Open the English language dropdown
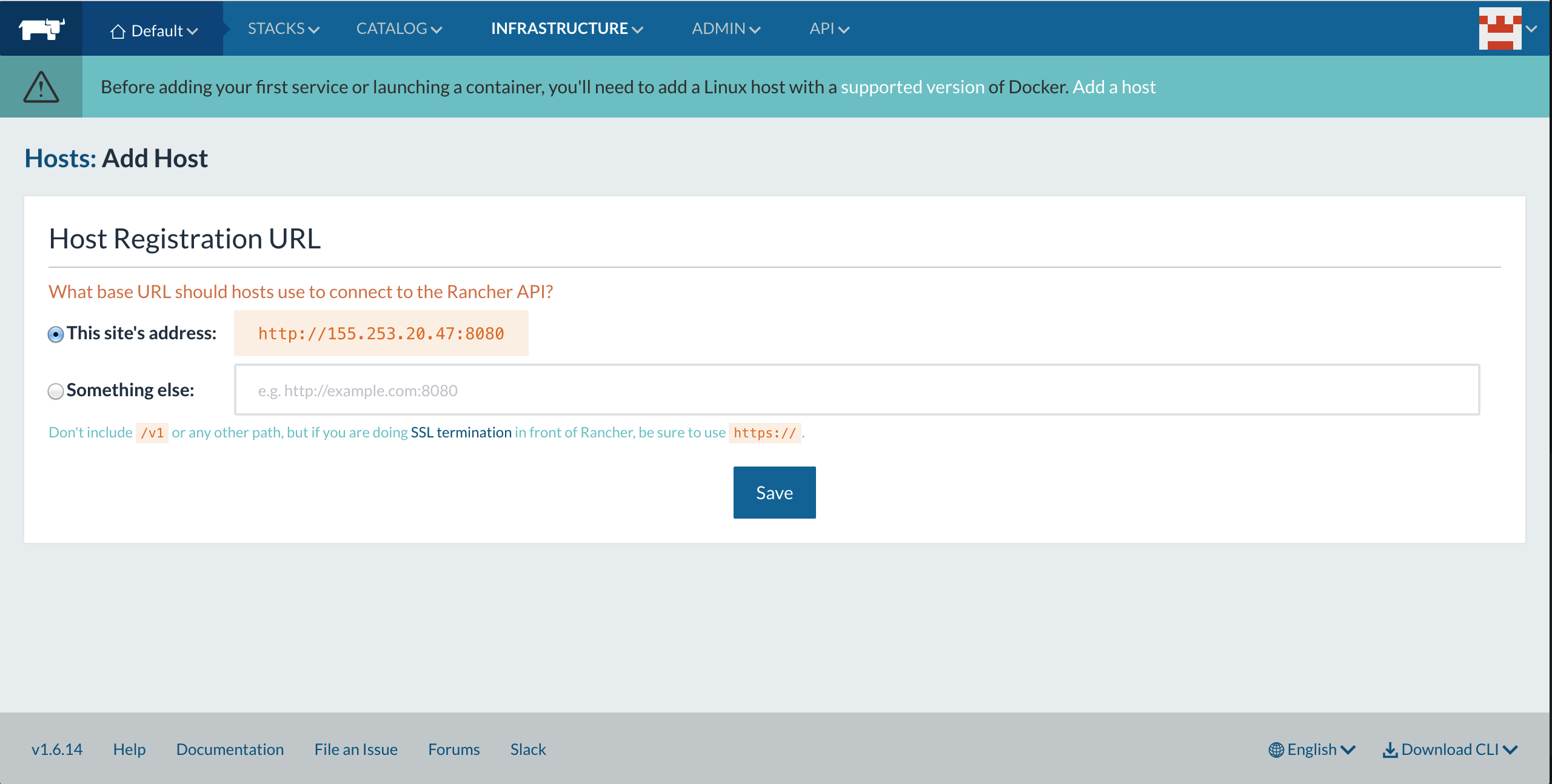1552x784 pixels. click(x=1312, y=749)
